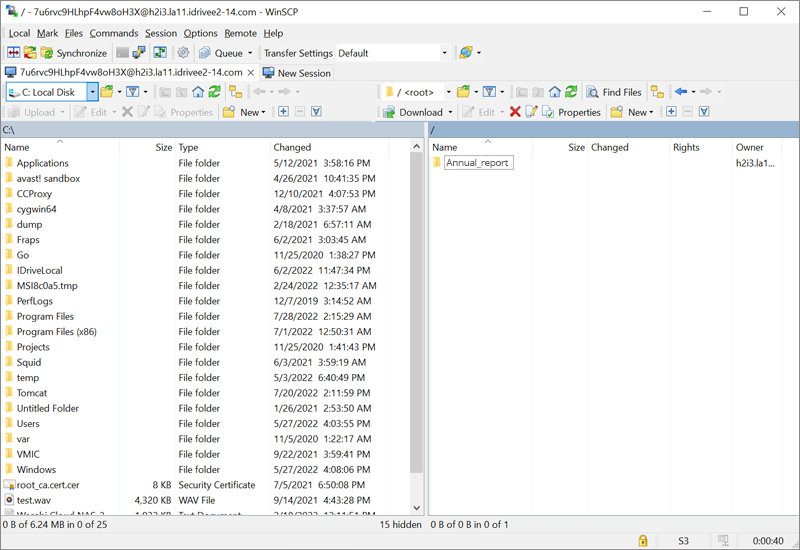Sort local files by Name column
Screen dimensions: 800x550
click(x=60, y=147)
